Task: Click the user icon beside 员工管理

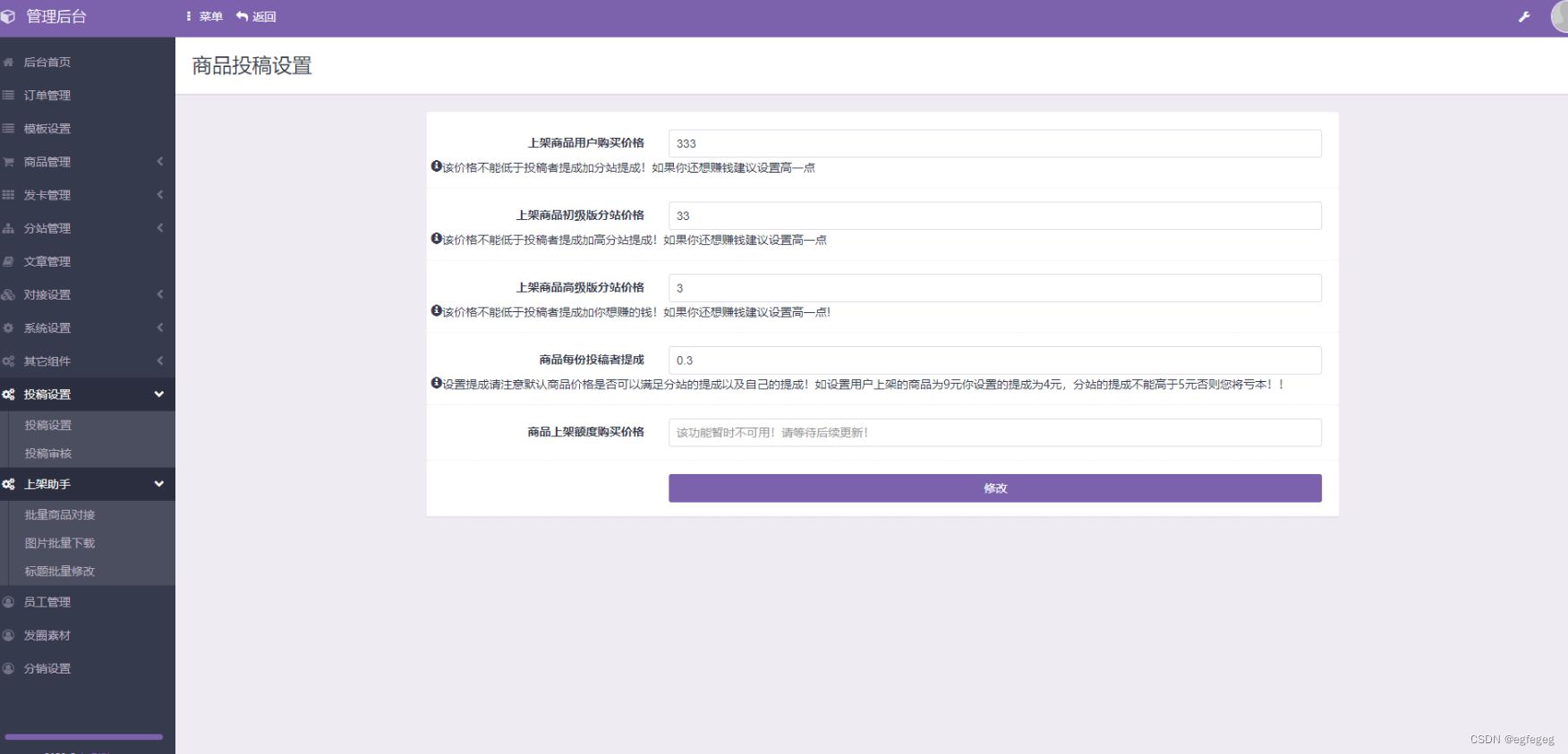Action: click(8, 602)
